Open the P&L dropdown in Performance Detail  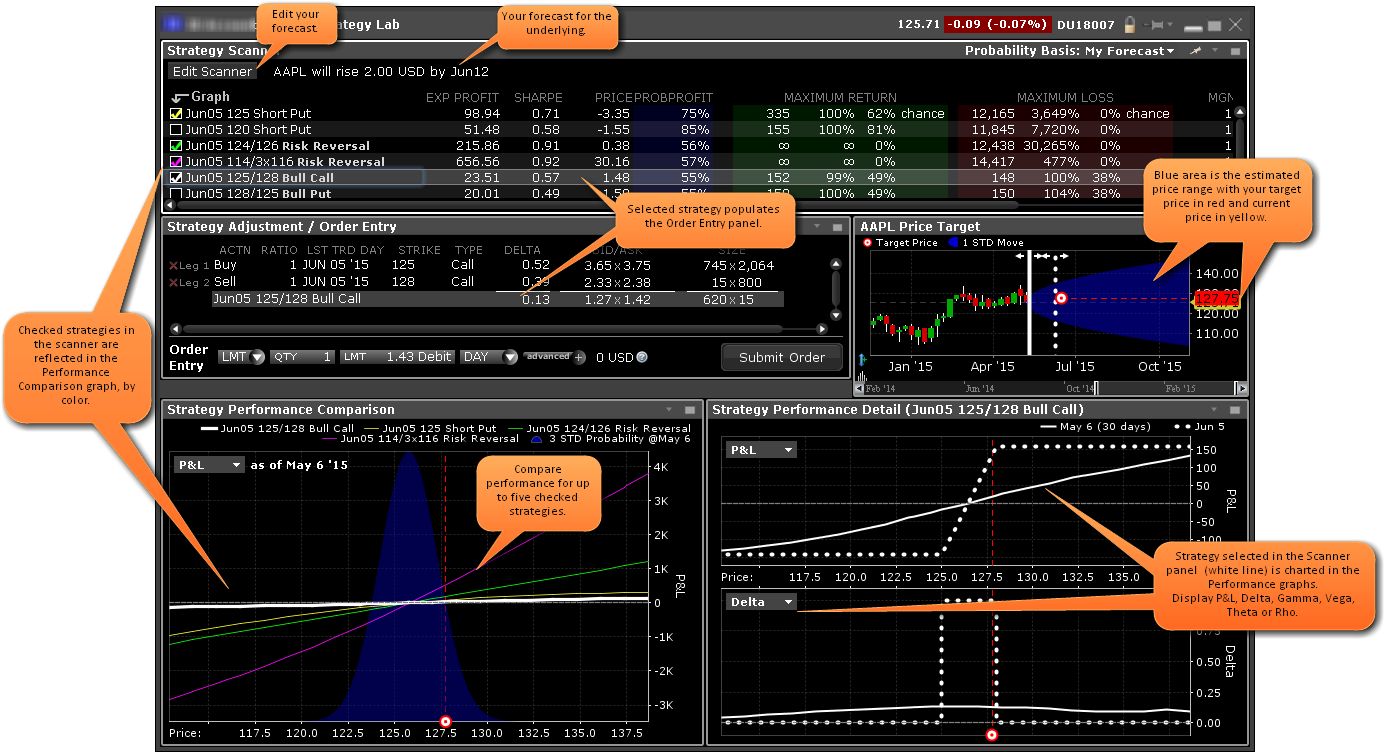pyautogui.click(x=761, y=450)
